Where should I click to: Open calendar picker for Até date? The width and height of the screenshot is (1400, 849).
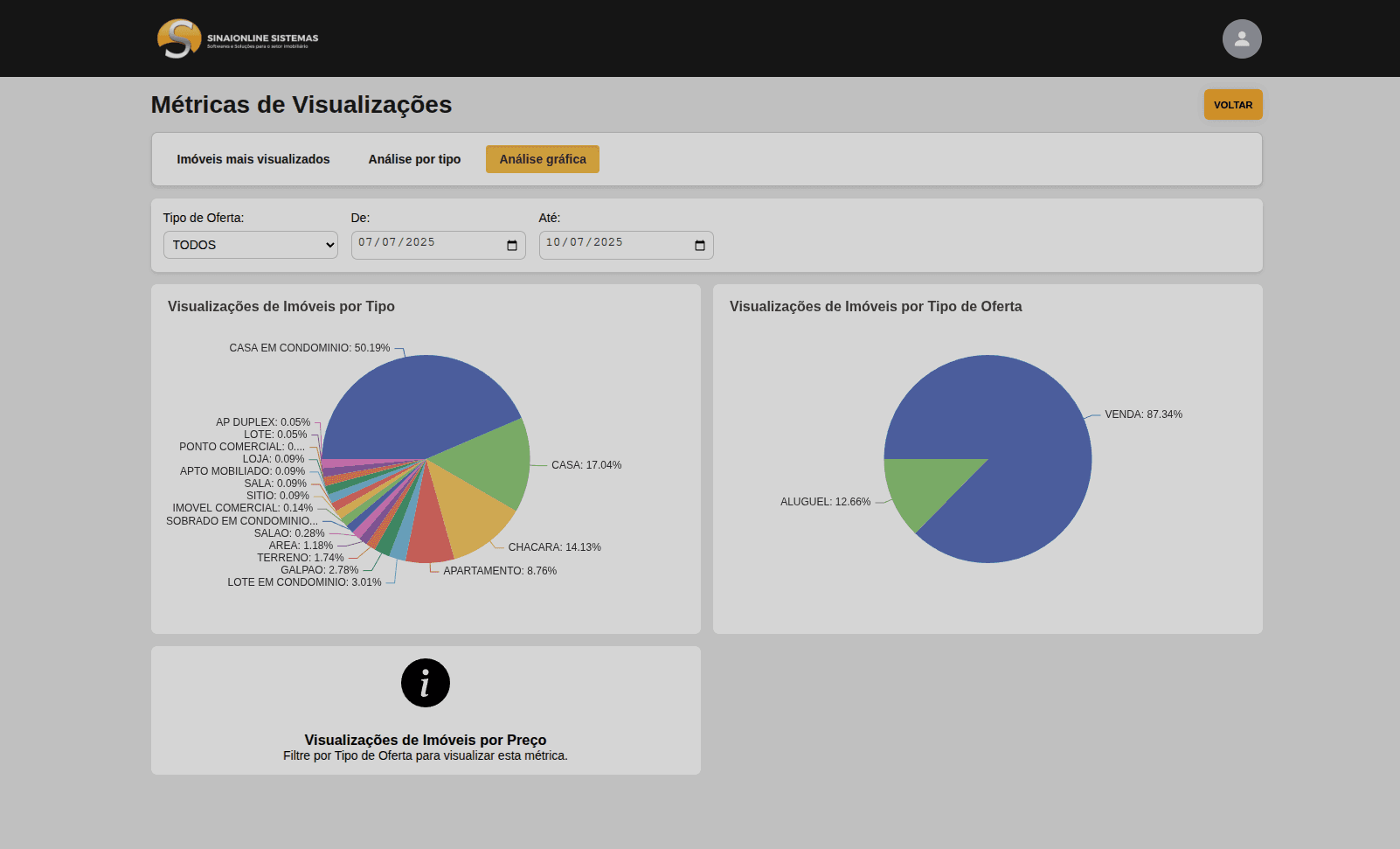point(700,246)
